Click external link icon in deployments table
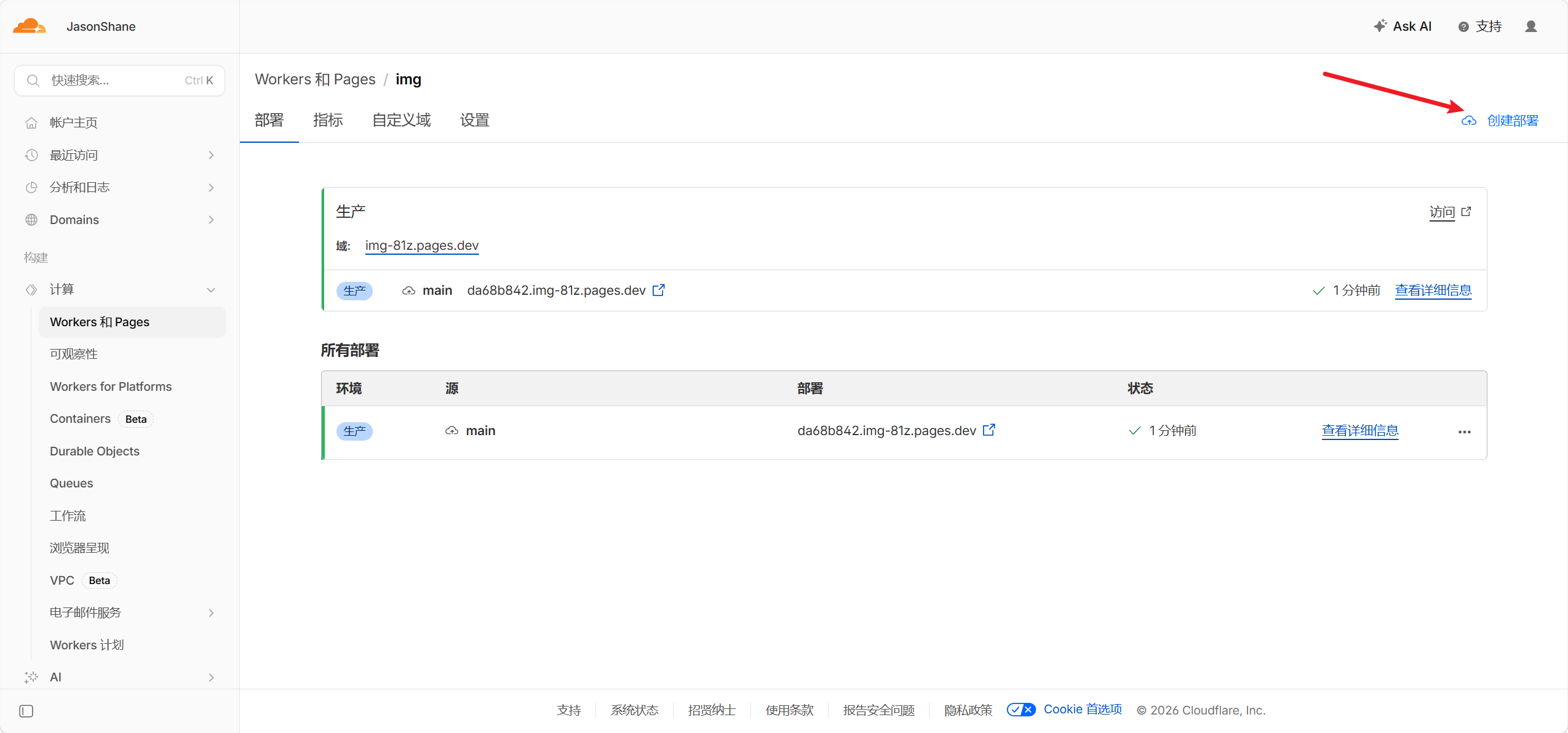The image size is (1568, 733). click(x=989, y=430)
